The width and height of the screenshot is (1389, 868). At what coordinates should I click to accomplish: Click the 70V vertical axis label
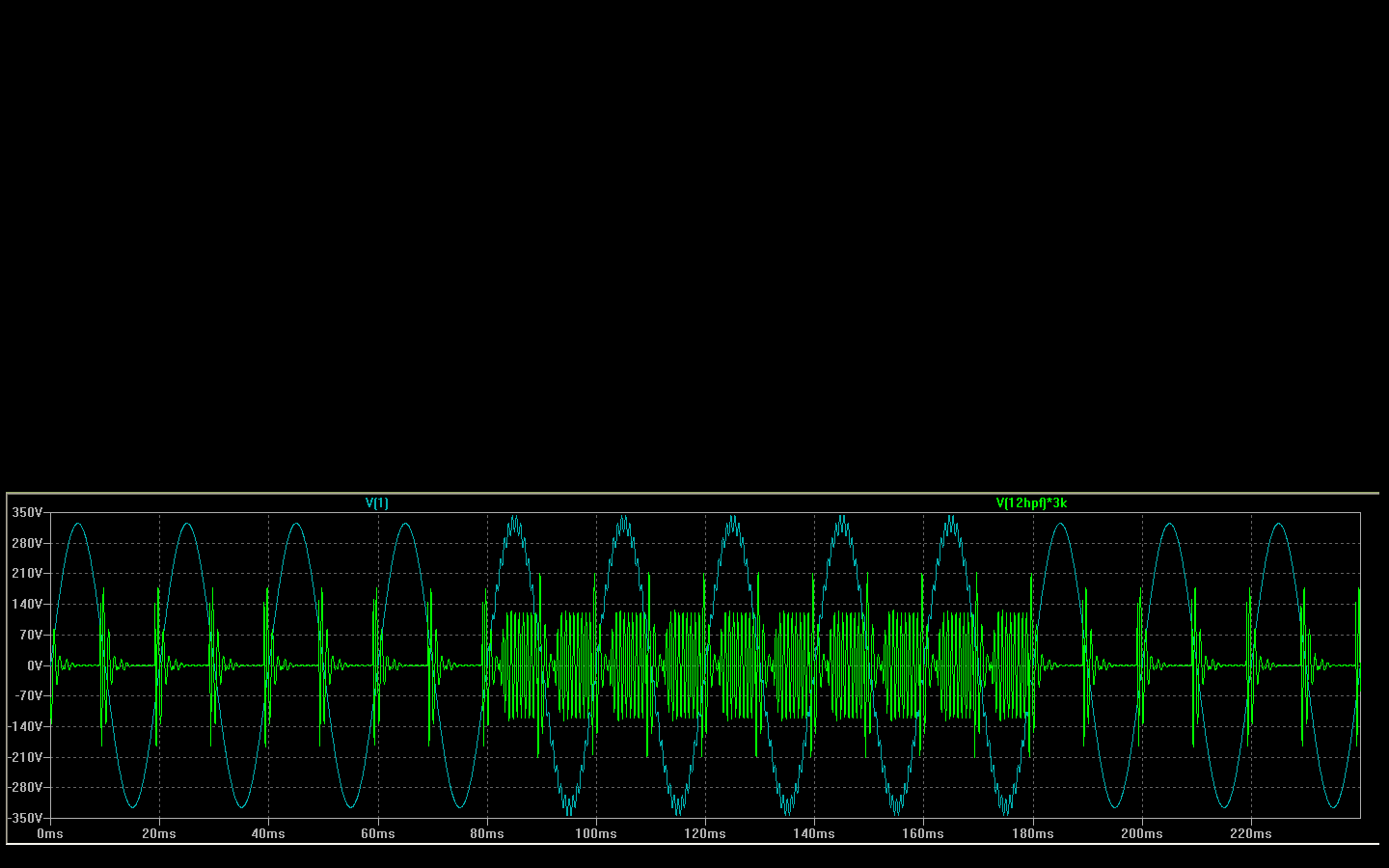pos(31,636)
